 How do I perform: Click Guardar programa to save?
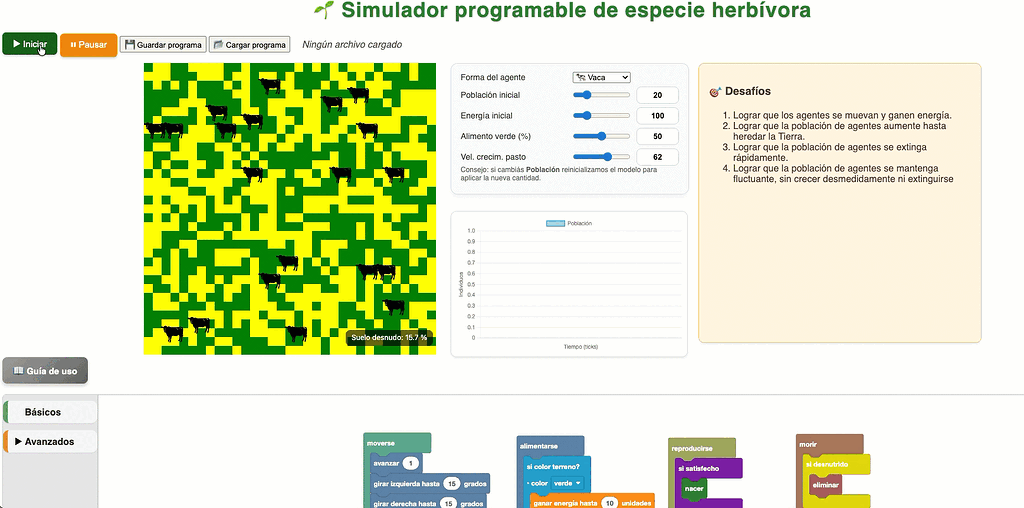click(163, 45)
